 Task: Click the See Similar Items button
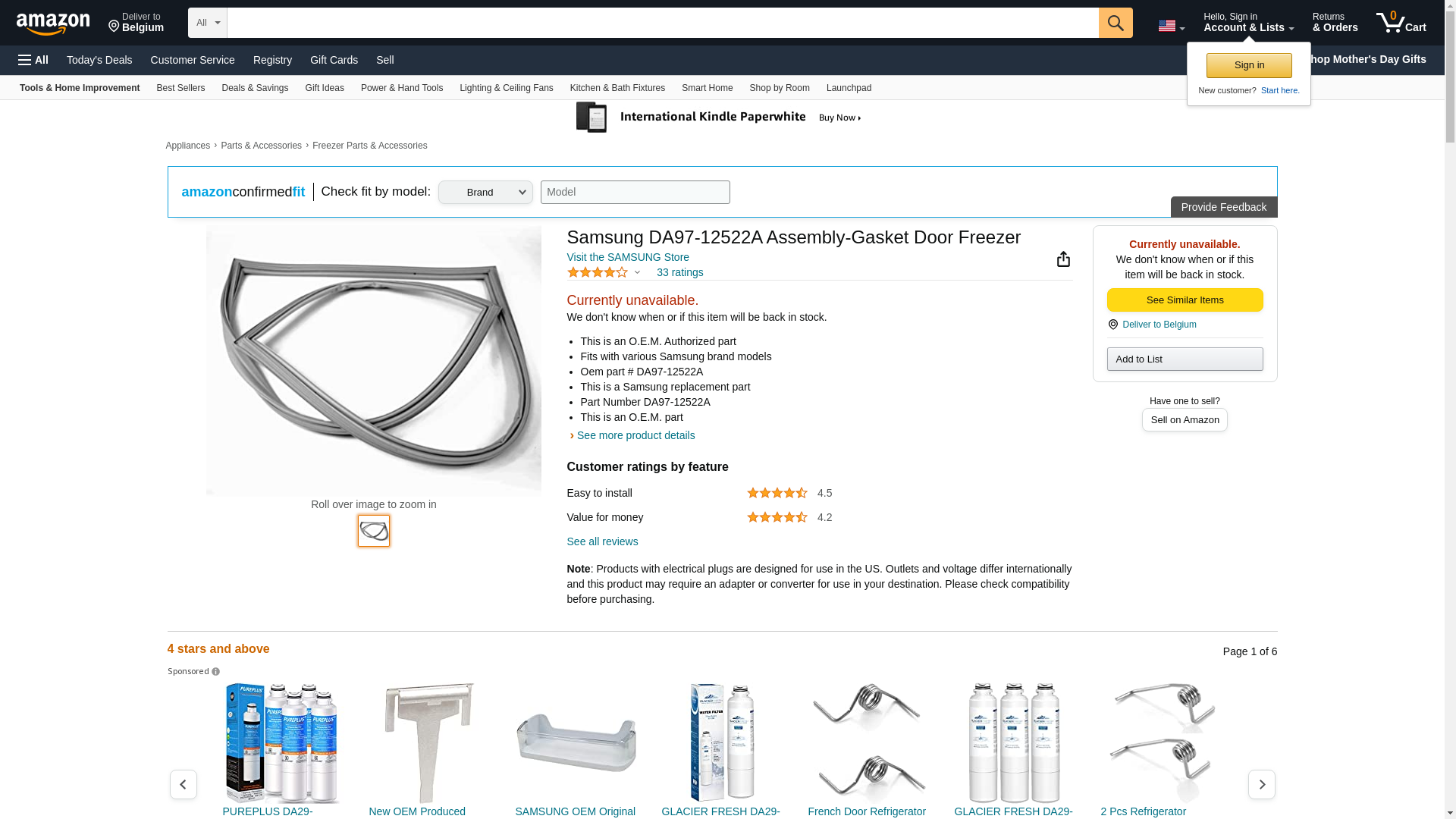(1185, 300)
